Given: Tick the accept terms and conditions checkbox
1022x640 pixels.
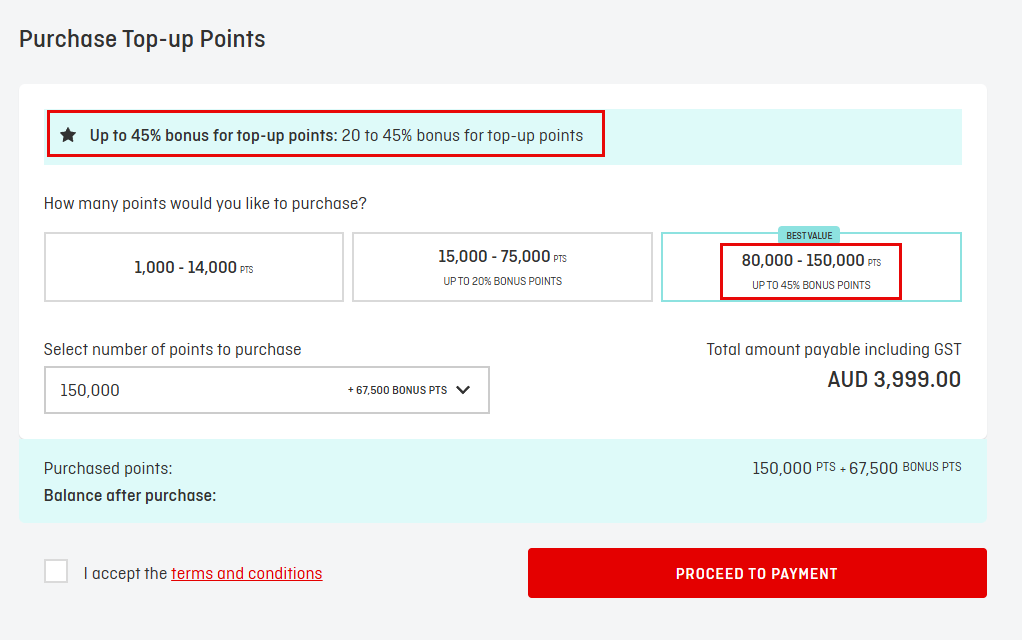Looking at the screenshot, I should tap(56, 572).
